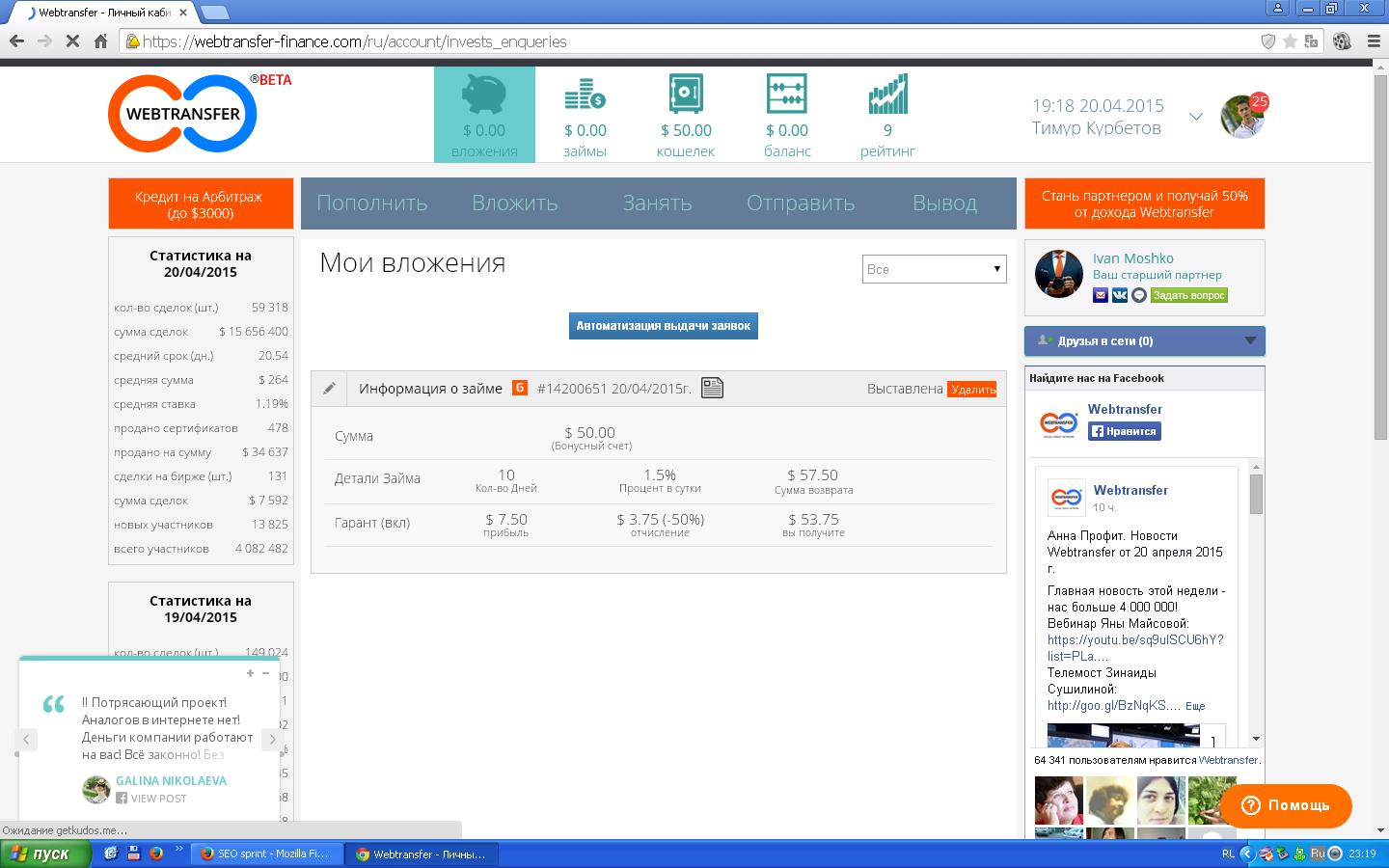Click Стань партнером banner
1389x868 pixels.
[x=1144, y=203]
